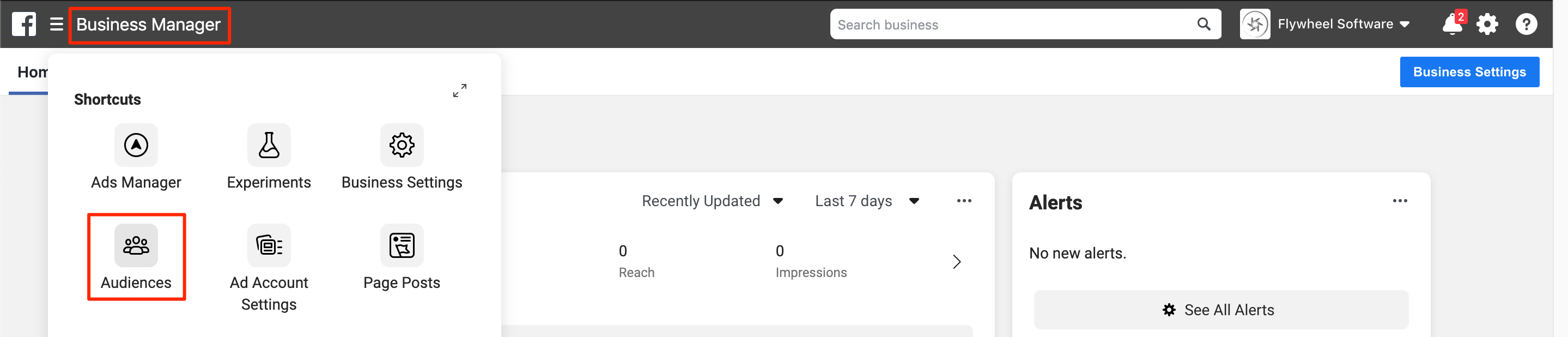Open the Page Posts shortcut
The height and width of the screenshot is (337, 1568).
click(402, 245)
